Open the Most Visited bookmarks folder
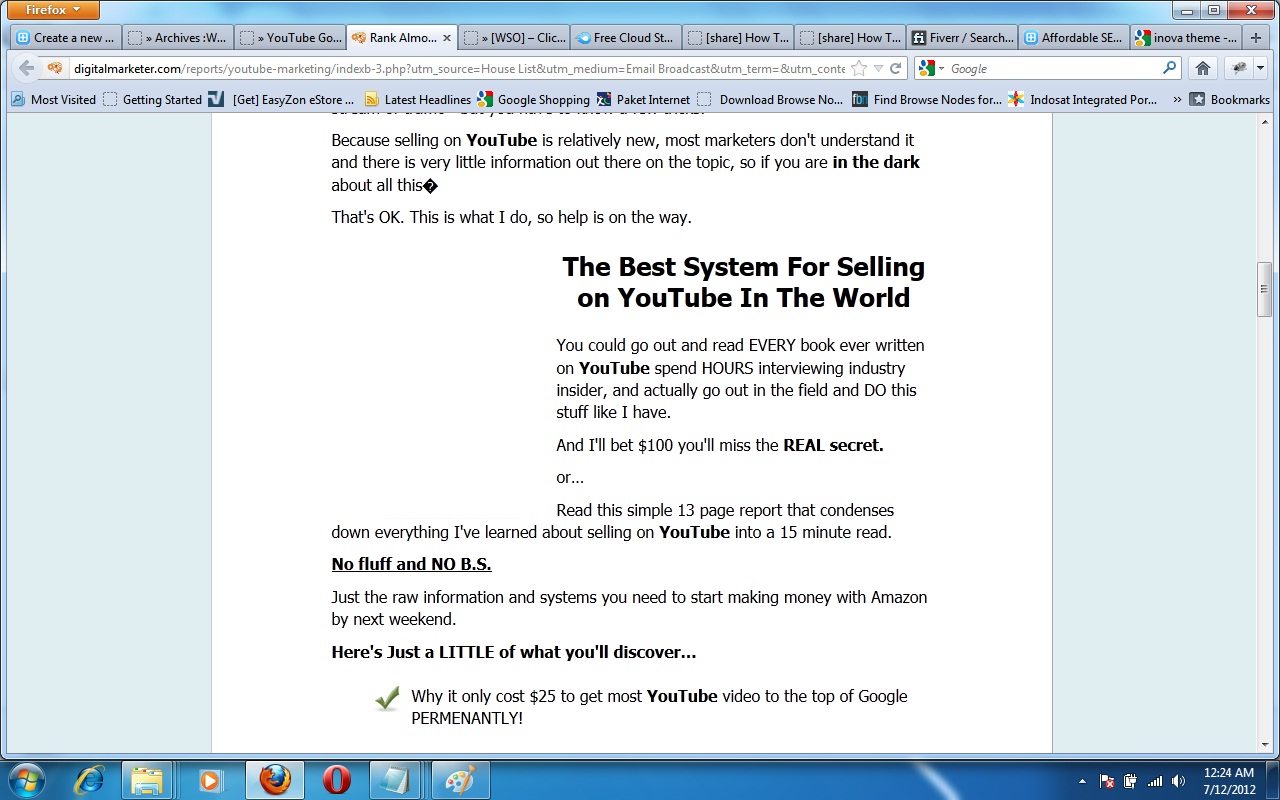Viewport: 1280px width, 800px height. click(x=54, y=99)
